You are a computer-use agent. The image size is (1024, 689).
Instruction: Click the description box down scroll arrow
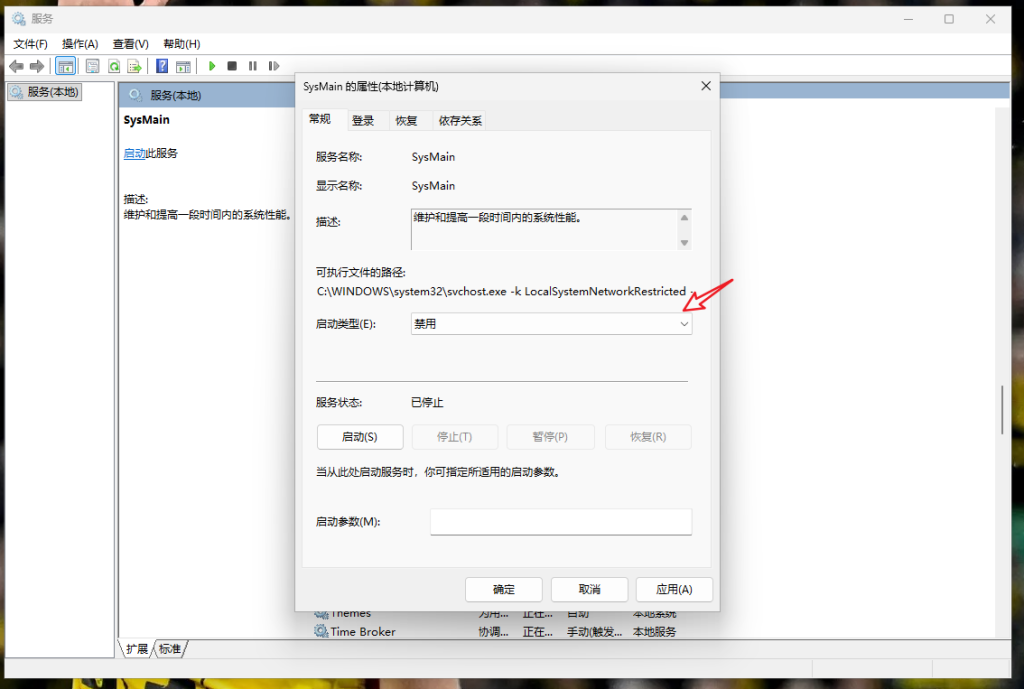click(684, 242)
